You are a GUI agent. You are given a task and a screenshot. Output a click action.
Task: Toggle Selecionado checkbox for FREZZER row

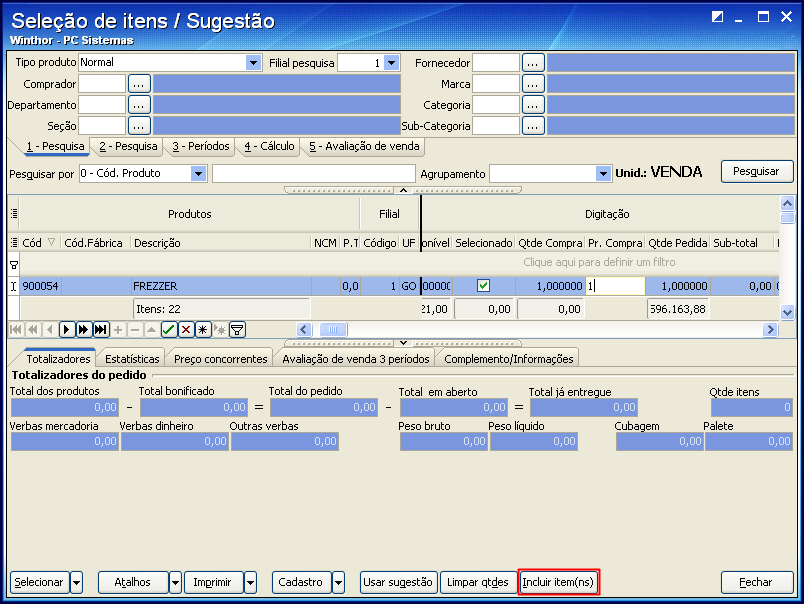pyautogui.click(x=483, y=286)
